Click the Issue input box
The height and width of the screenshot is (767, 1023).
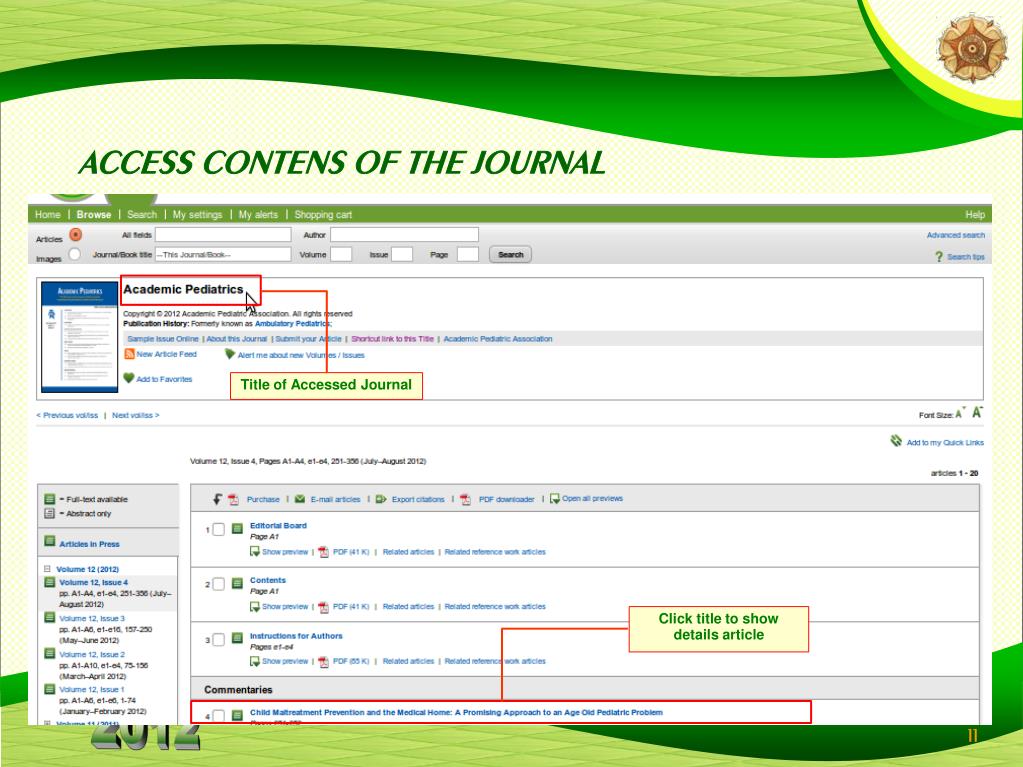[402, 254]
